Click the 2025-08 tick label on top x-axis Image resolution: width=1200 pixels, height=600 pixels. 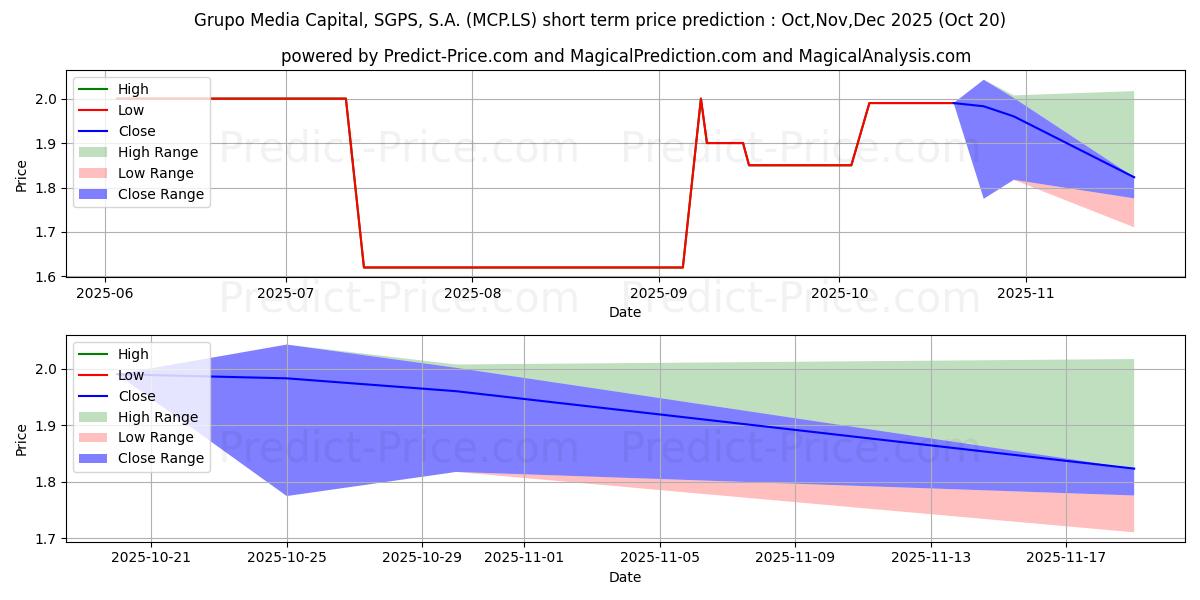472,294
